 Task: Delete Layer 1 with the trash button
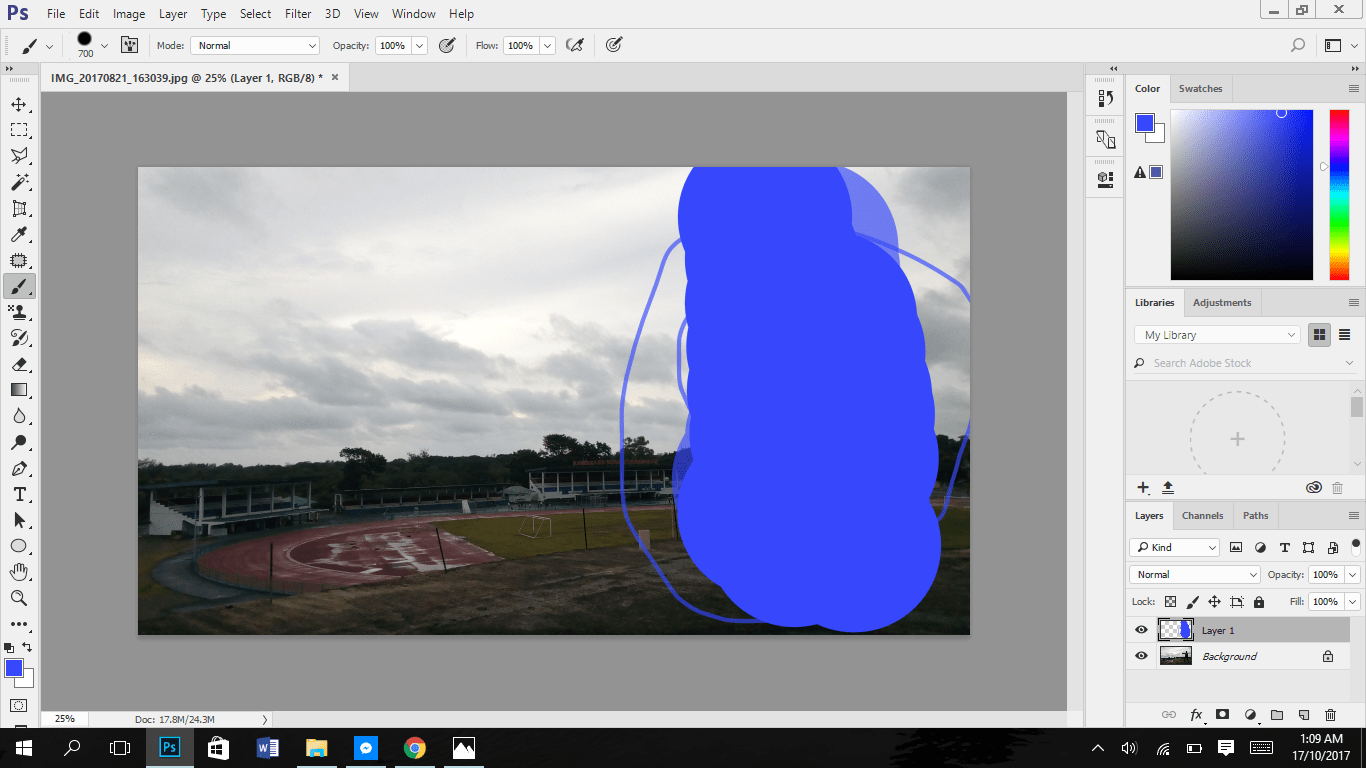point(1330,715)
